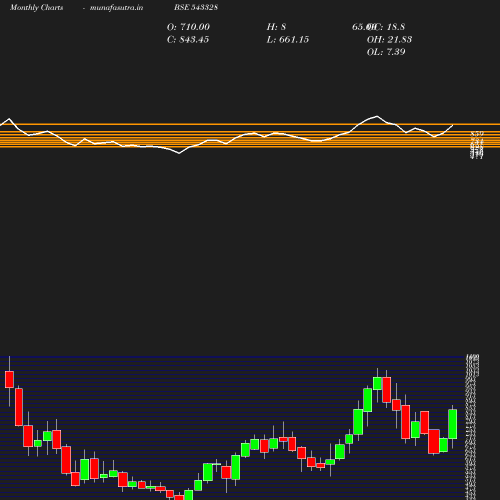Select the "BSE 543328" symbol text
This screenshot has height=500, width=500.
click(196, 7)
